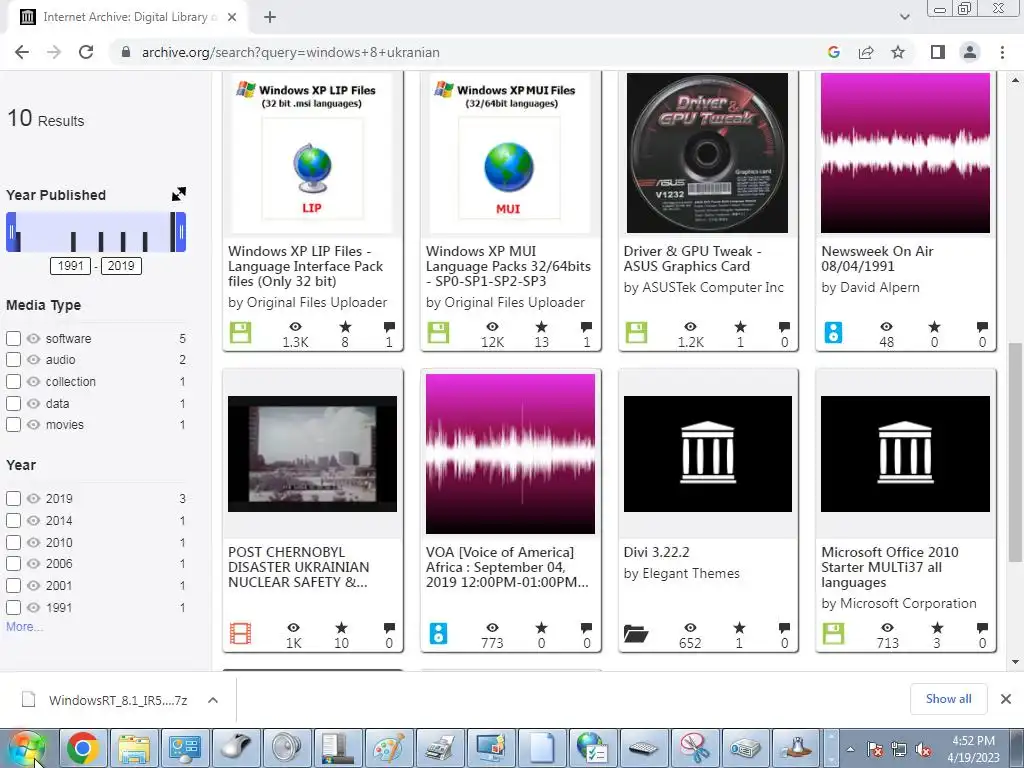Expand more Year filter options
This screenshot has width=1024, height=768.
[25, 627]
